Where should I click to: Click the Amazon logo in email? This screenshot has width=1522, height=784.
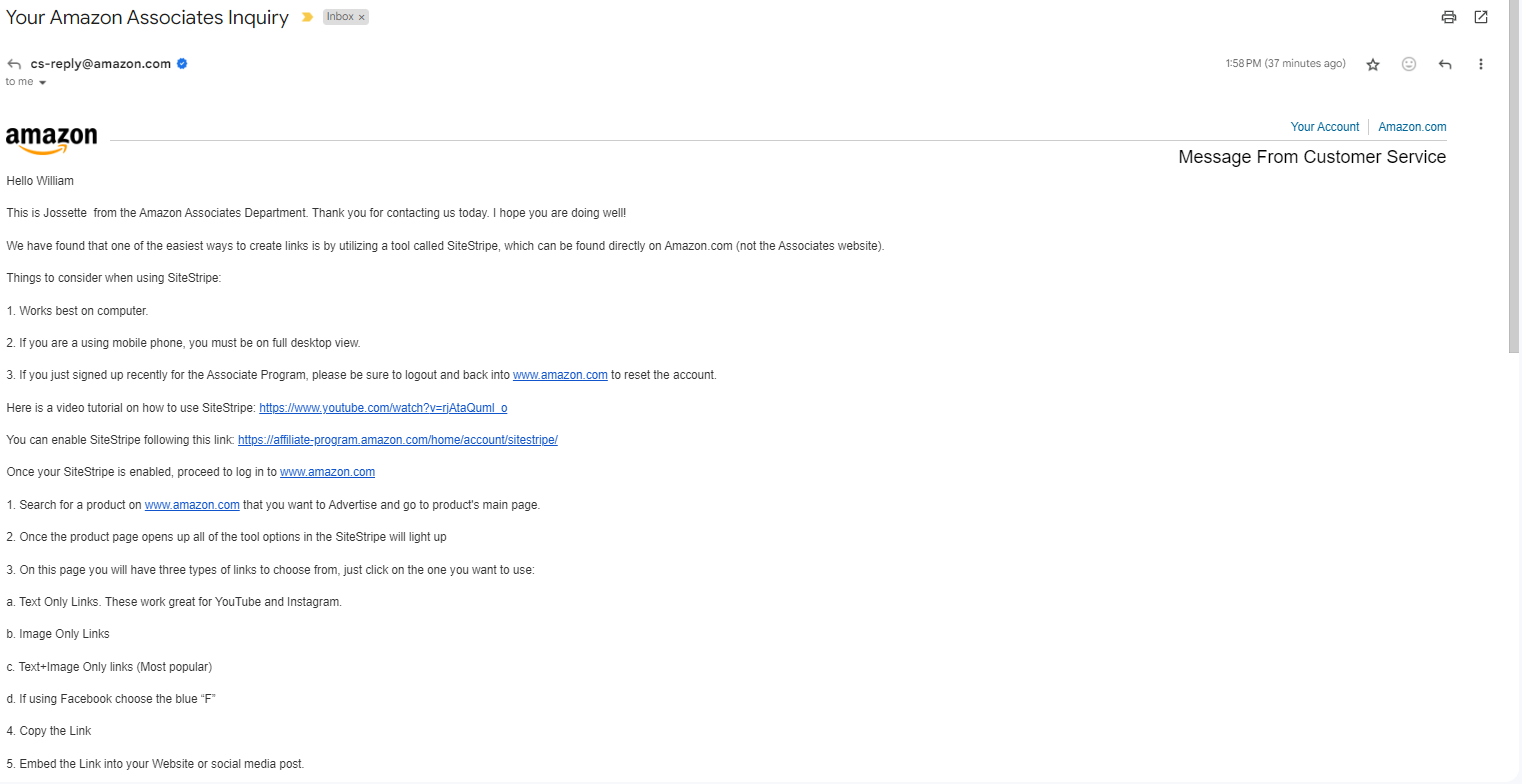click(x=51, y=140)
